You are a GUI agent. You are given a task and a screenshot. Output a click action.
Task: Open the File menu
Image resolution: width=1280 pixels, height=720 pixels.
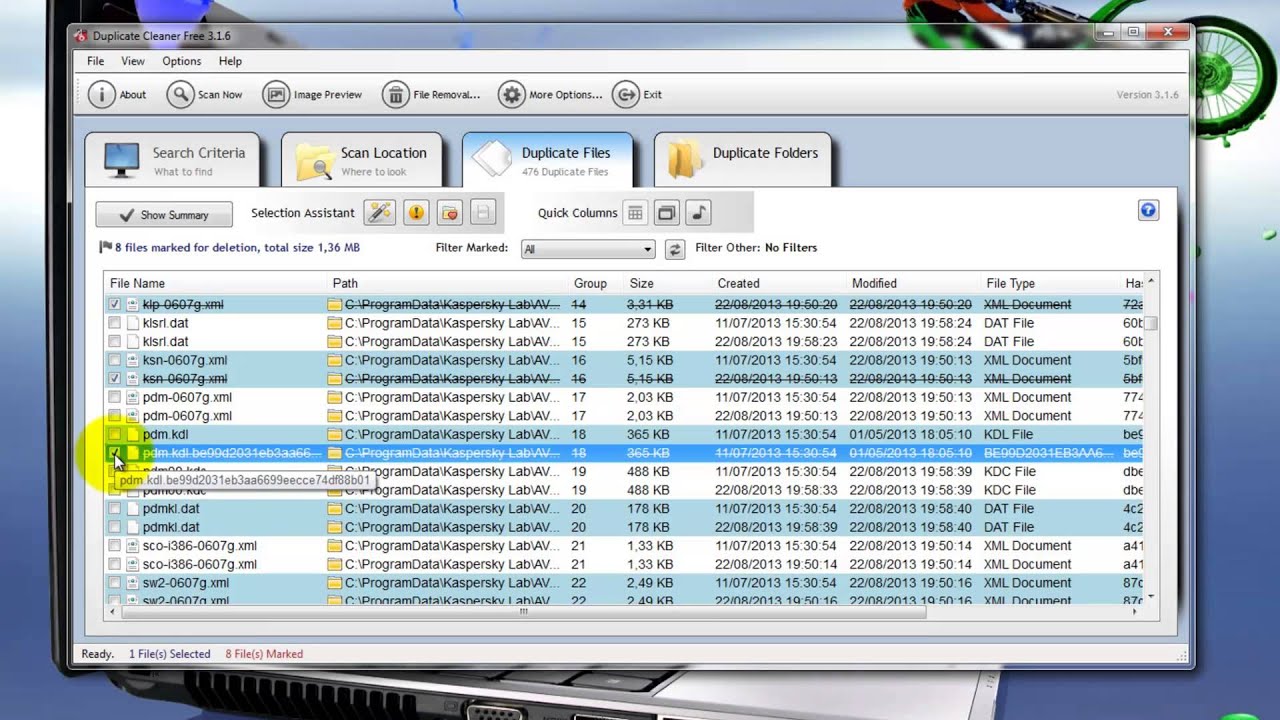(96, 61)
